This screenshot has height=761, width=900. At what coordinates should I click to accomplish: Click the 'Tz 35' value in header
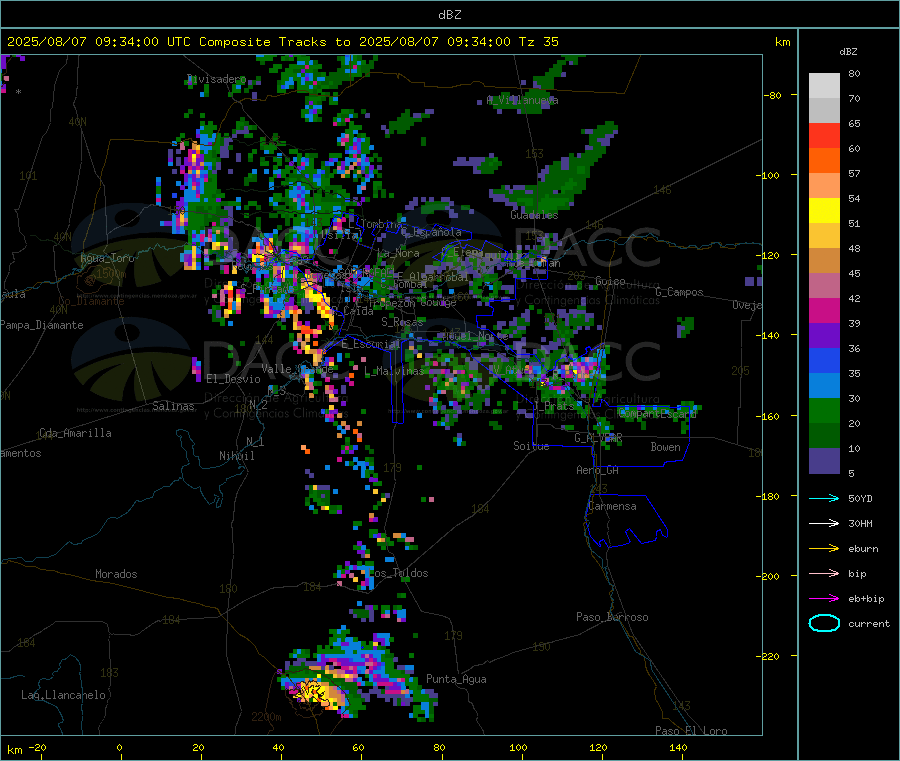tap(538, 42)
